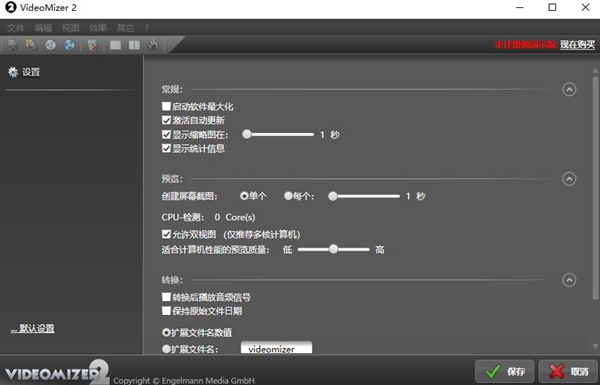
Task: Uncheck the 显示统计信息 checkbox
Action: click(x=166, y=148)
